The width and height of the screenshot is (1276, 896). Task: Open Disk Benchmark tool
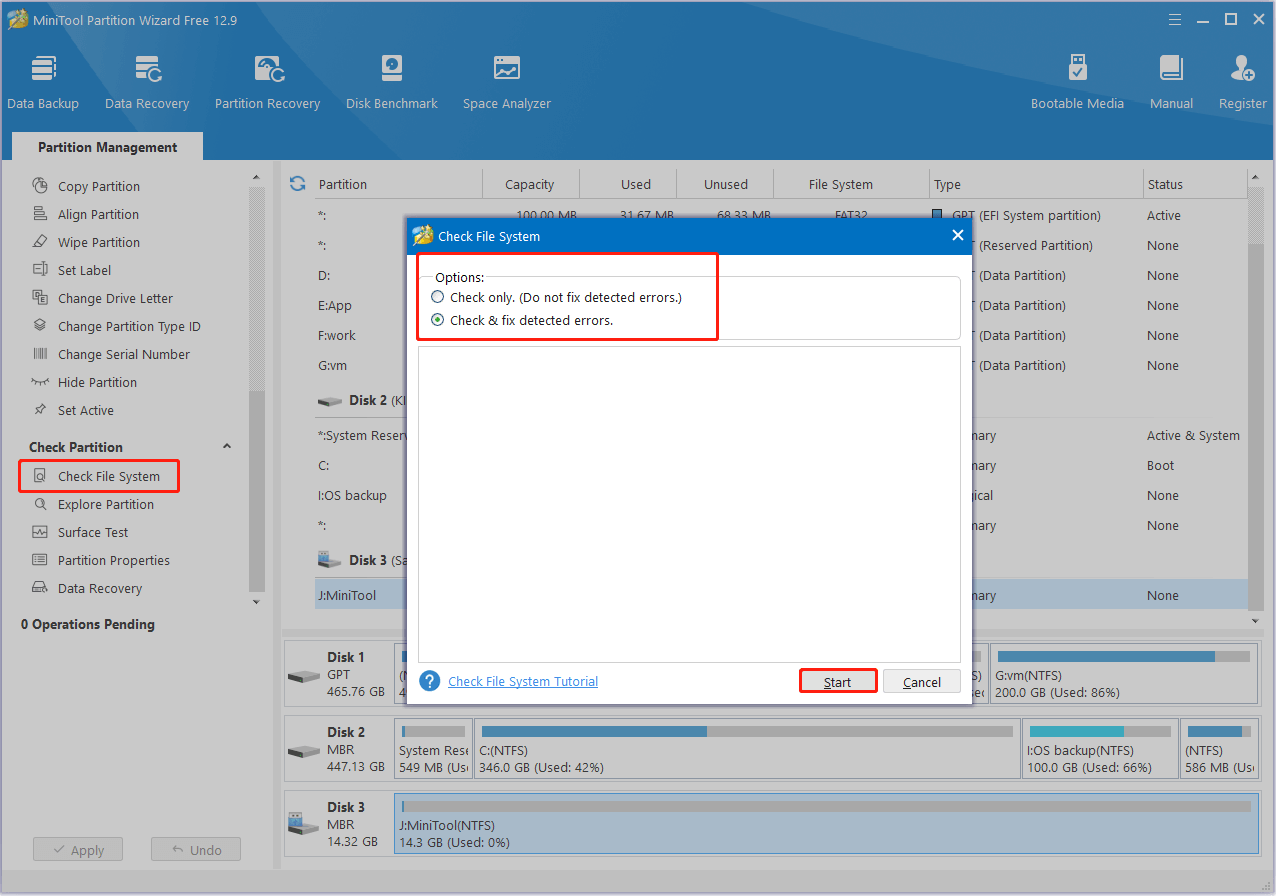[x=391, y=82]
